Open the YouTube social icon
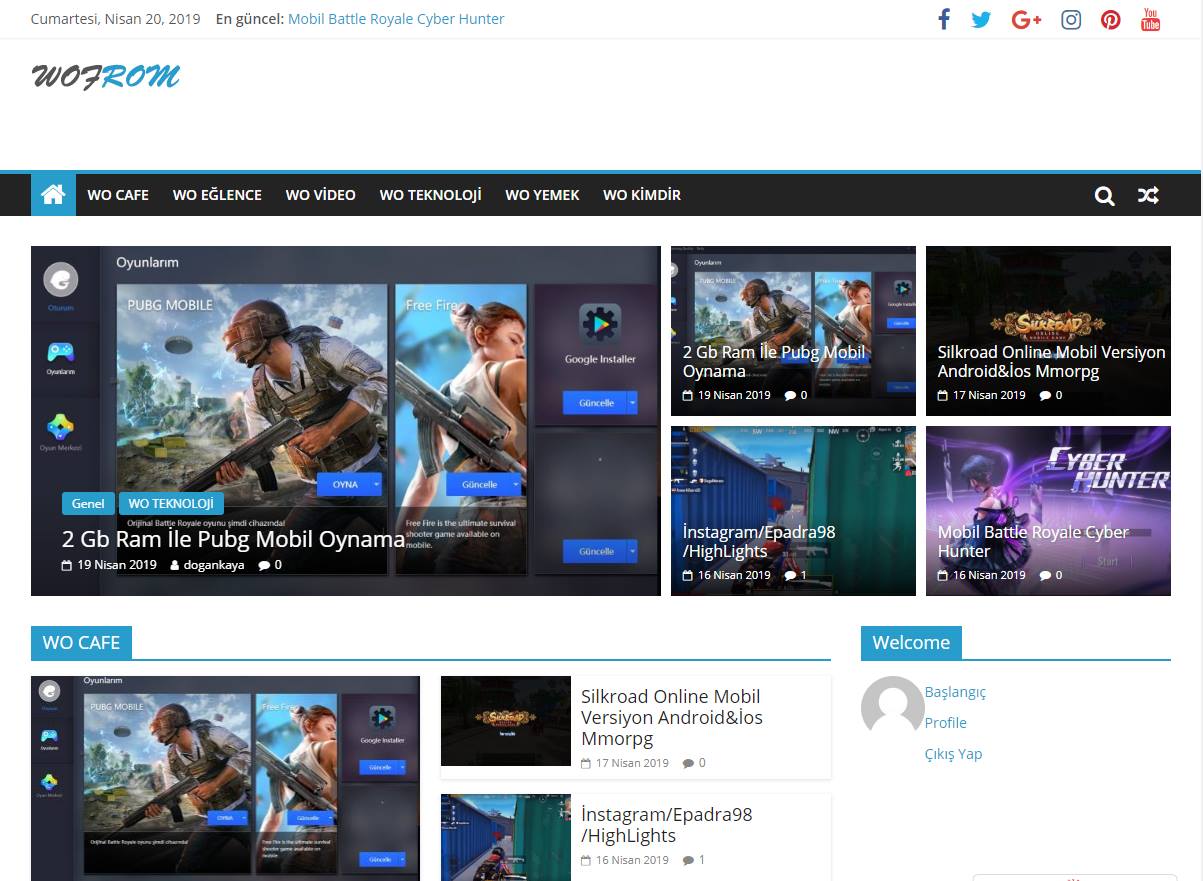This screenshot has height=881, width=1203. click(x=1151, y=19)
